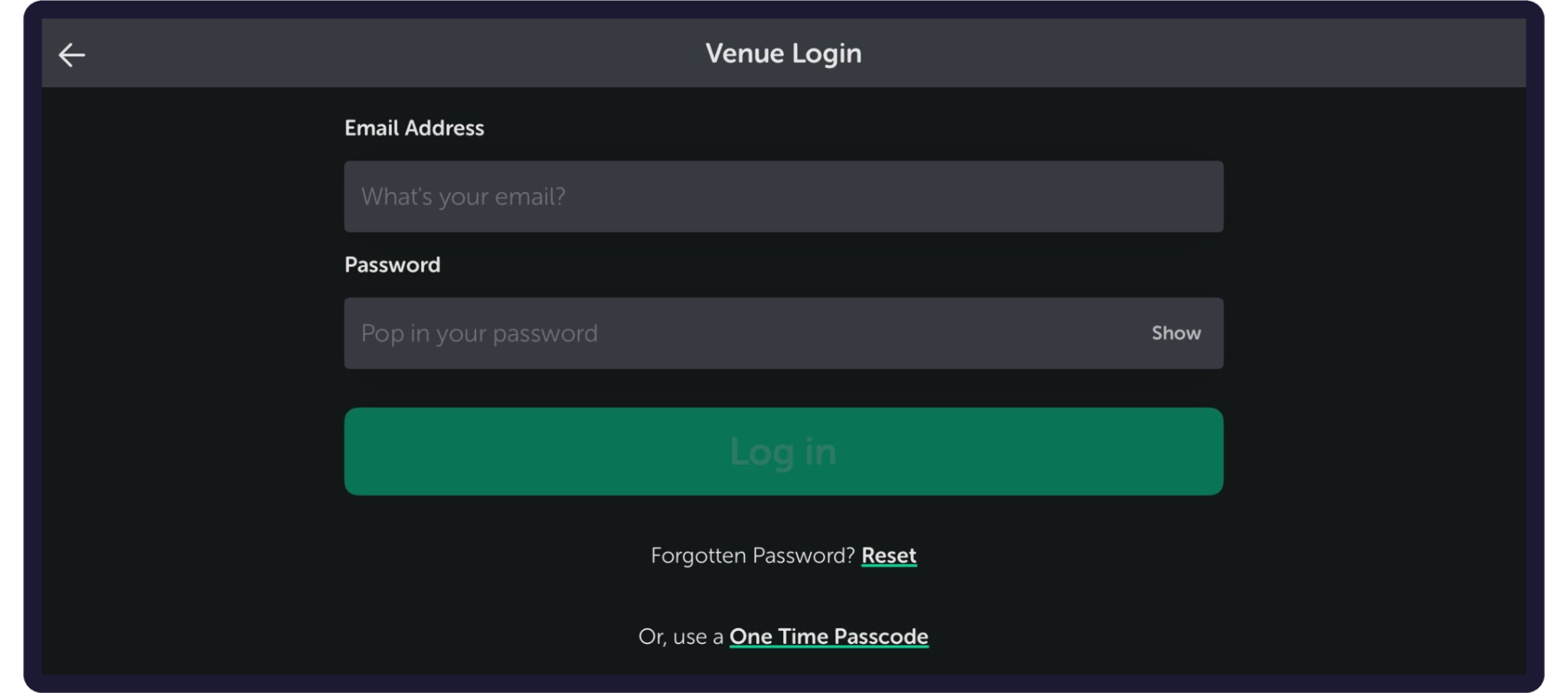Viewport: 1568px width, 693px height.
Task: Unmask password using the Show control
Action: click(1176, 333)
